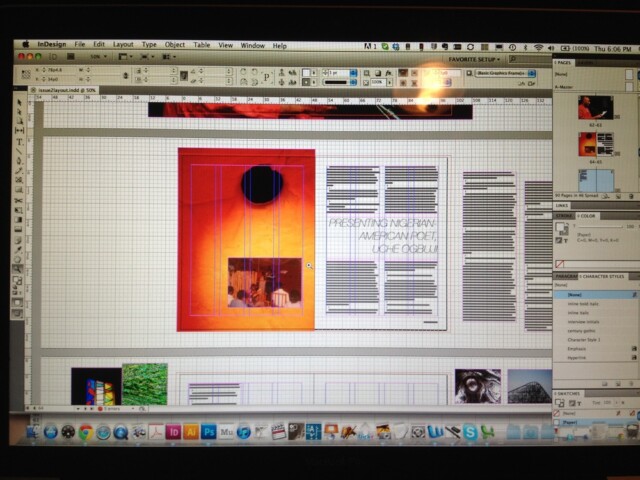
Task: Open the InDesign icon in the Dock
Action: click(173, 432)
